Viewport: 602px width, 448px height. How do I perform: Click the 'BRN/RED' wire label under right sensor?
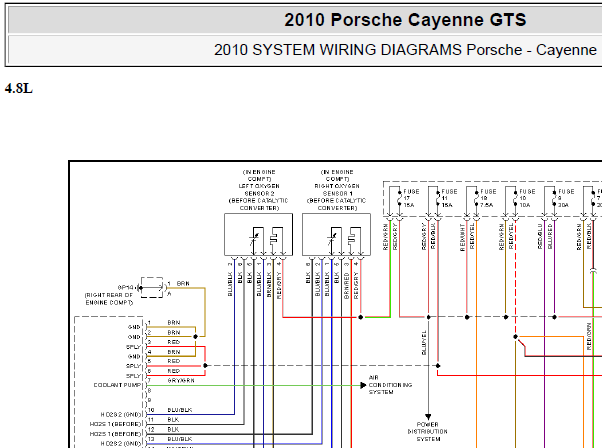(x=346, y=286)
